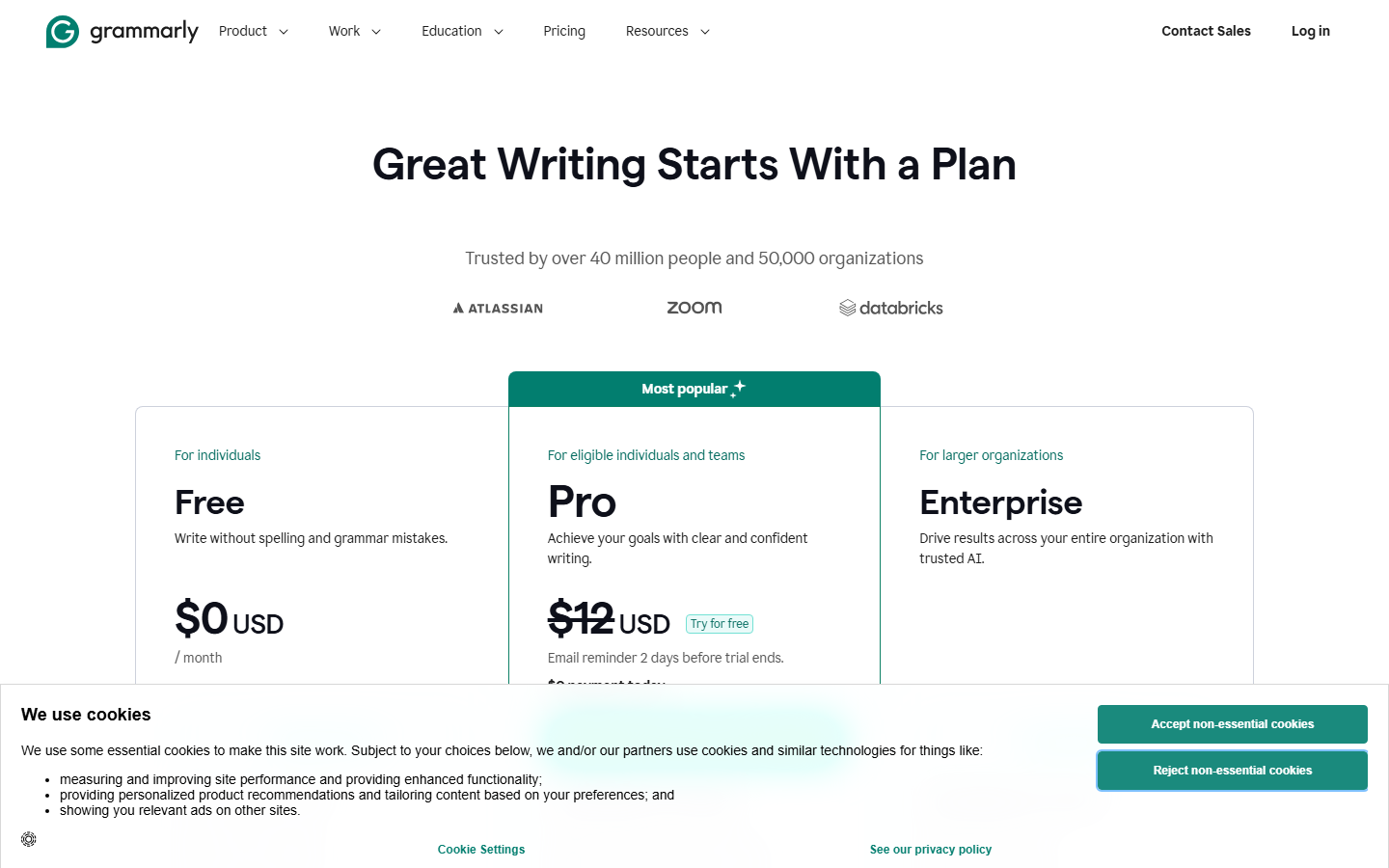Click the green G mark beside Grammarly wordmark
Screen dimensions: 1389x868
60,31
